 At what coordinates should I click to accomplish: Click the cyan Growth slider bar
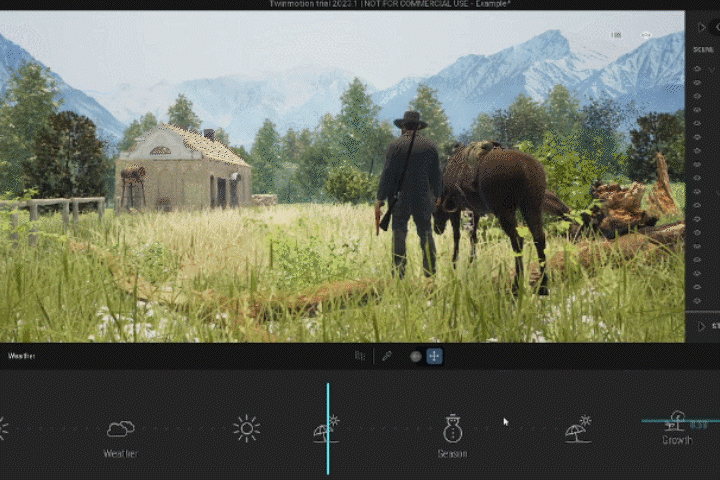(681, 420)
